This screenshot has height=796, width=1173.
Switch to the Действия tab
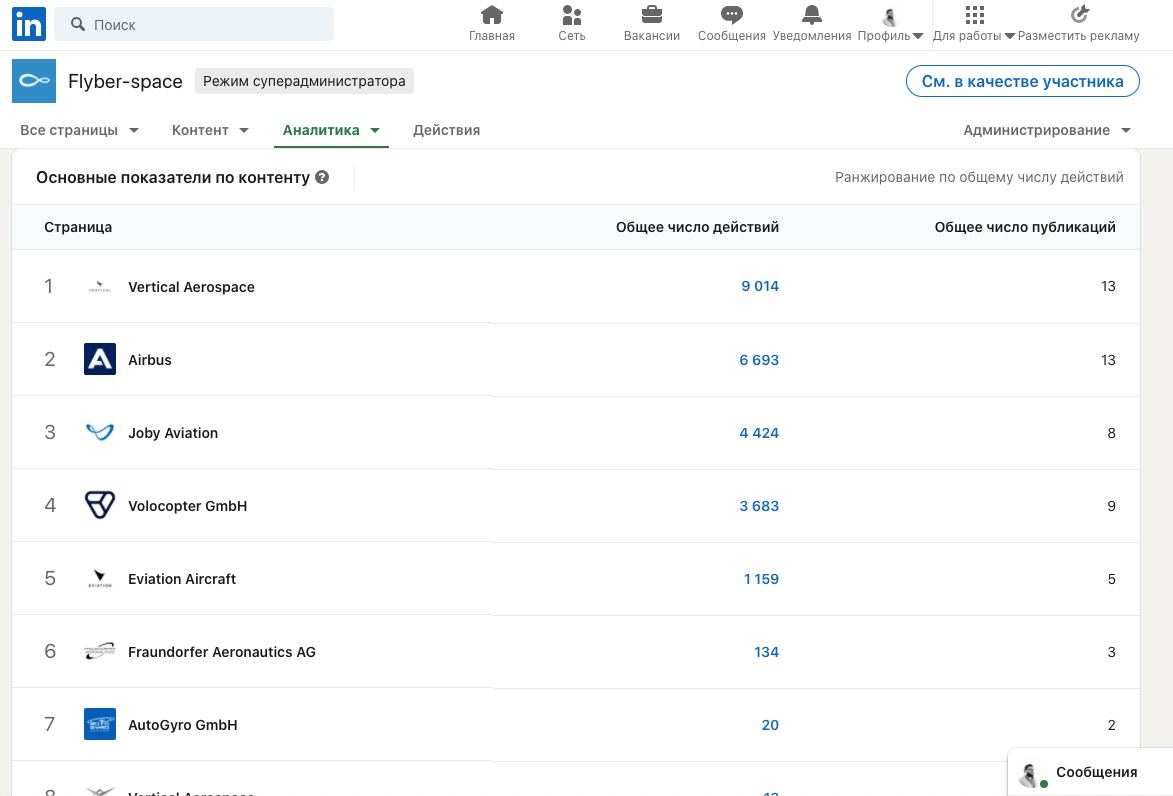coord(446,130)
